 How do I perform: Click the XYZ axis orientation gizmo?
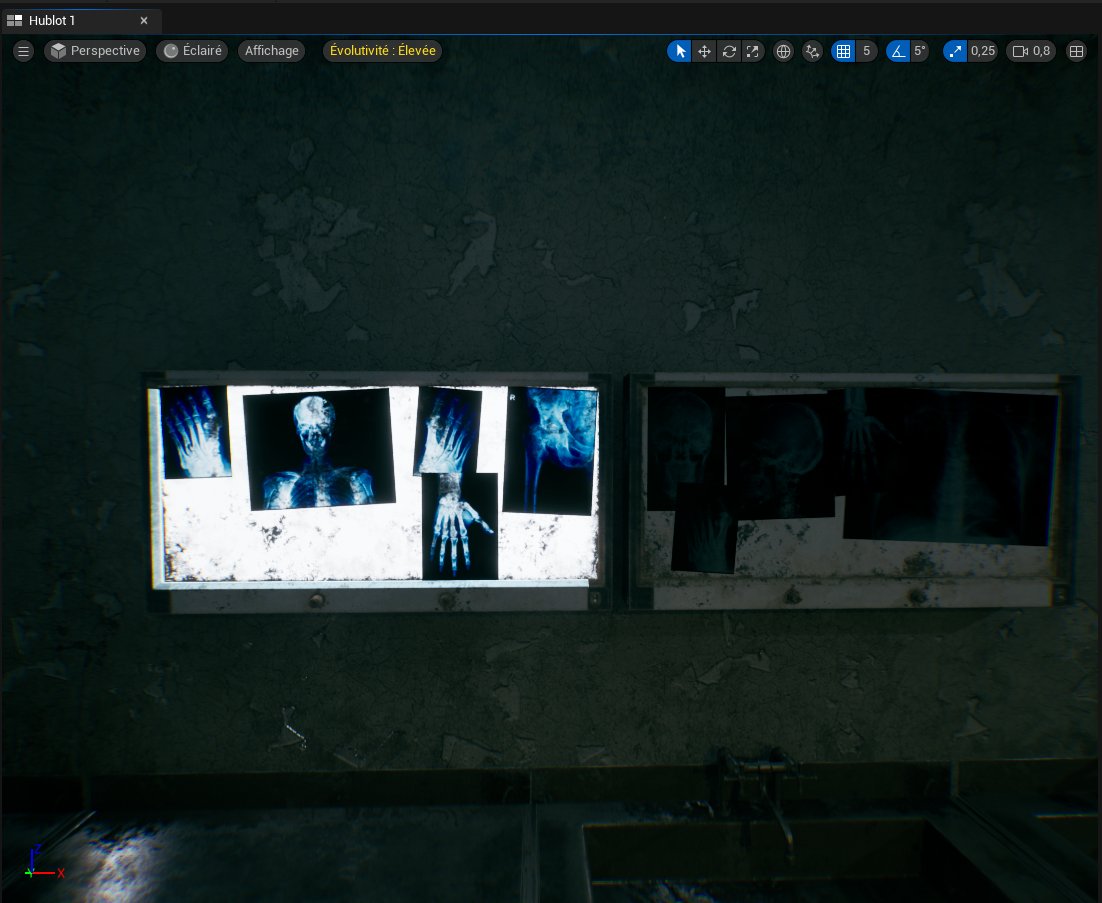tap(44, 862)
